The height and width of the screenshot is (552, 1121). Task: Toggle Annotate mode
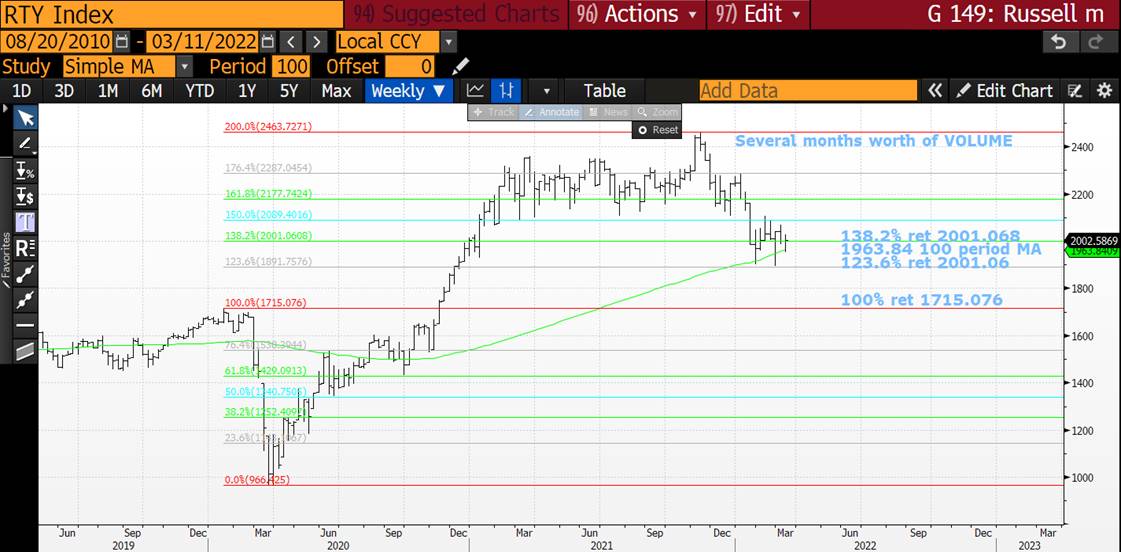(x=550, y=112)
